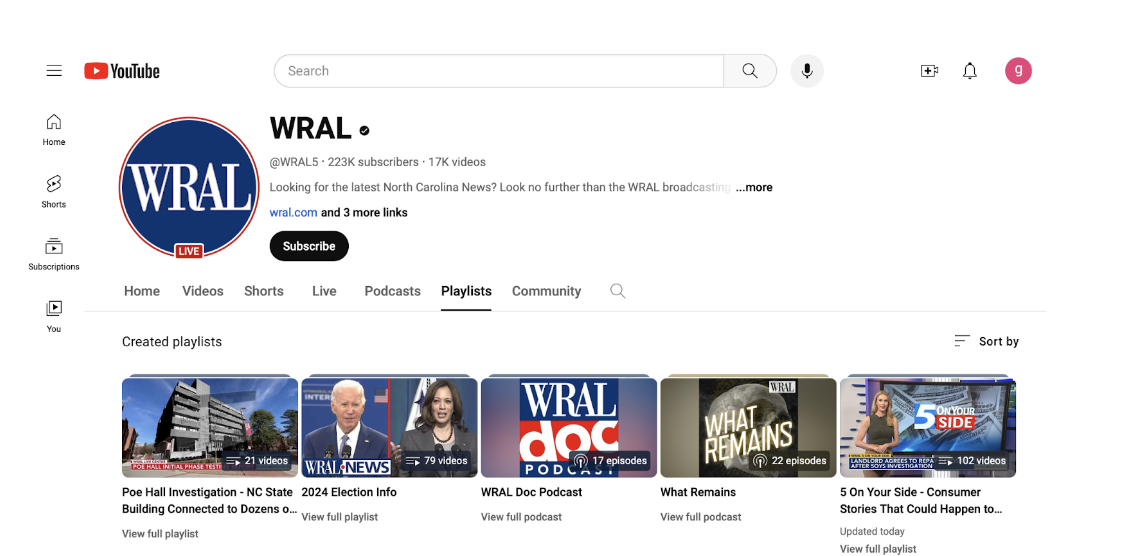Open the hamburger guide menu
Screen dimensions: 1122x556
pyautogui.click(x=54, y=71)
